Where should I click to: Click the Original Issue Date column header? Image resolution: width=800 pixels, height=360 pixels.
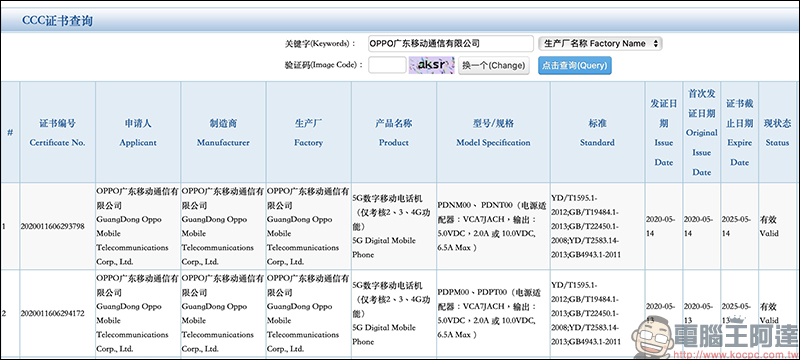702,133
